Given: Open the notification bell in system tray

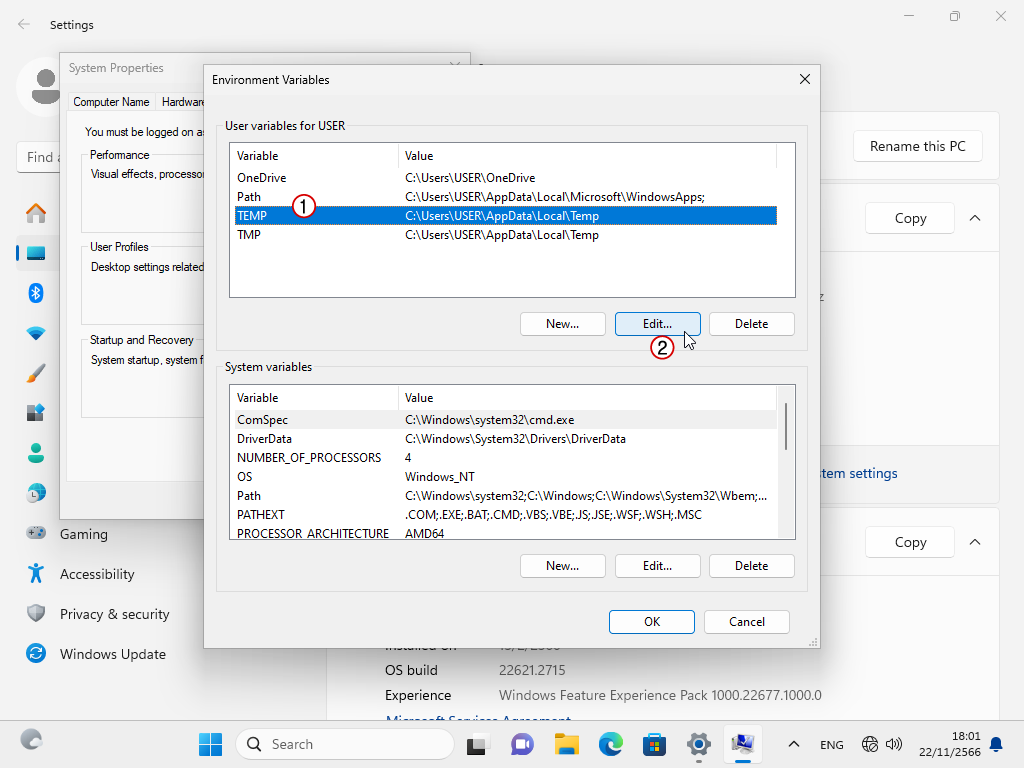Looking at the screenshot, I should [996, 744].
